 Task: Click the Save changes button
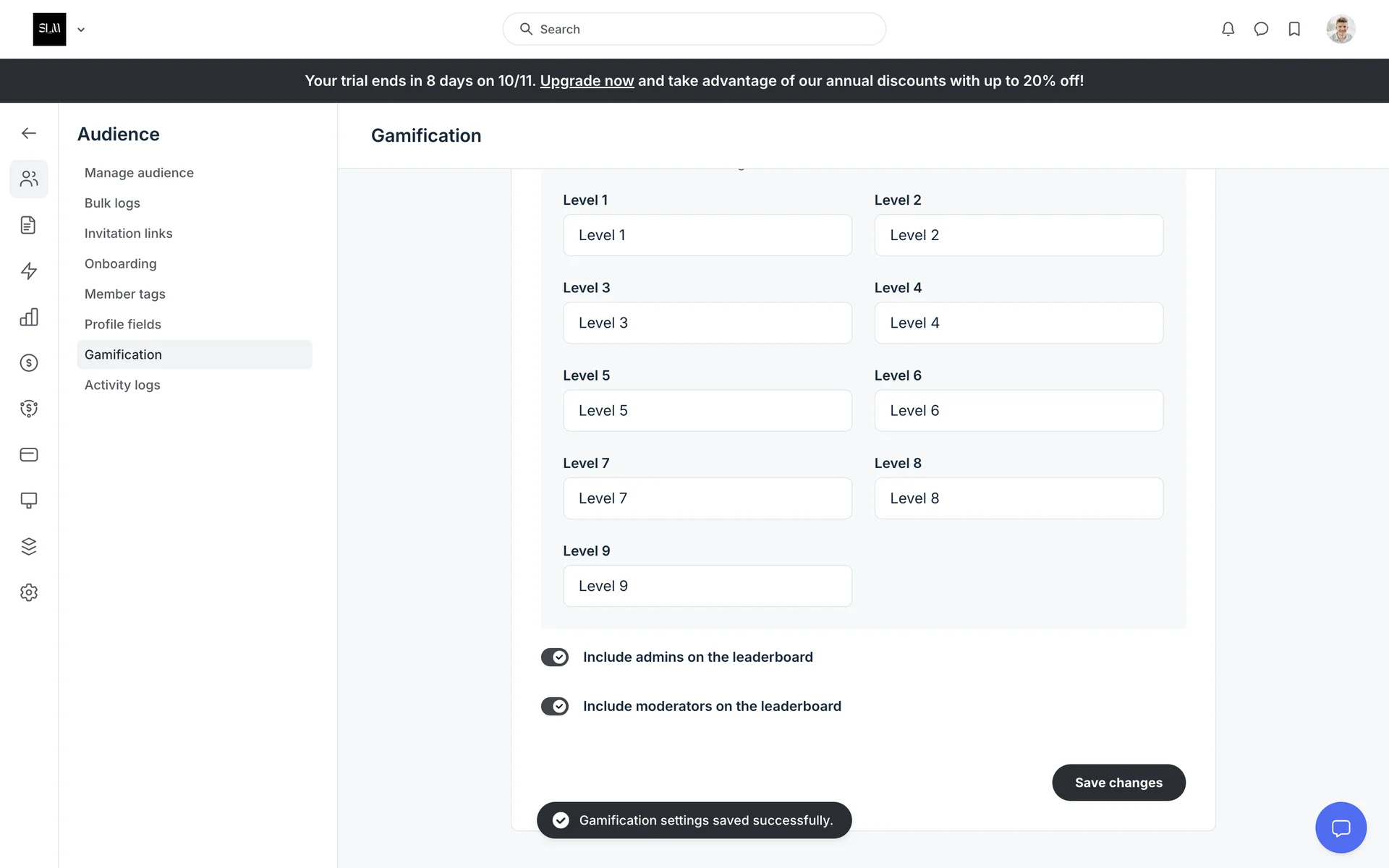(1118, 783)
